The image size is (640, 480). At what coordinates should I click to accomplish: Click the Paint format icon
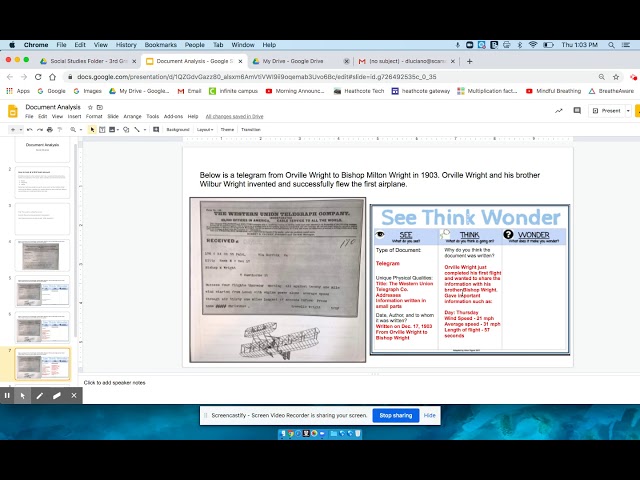pos(60,129)
